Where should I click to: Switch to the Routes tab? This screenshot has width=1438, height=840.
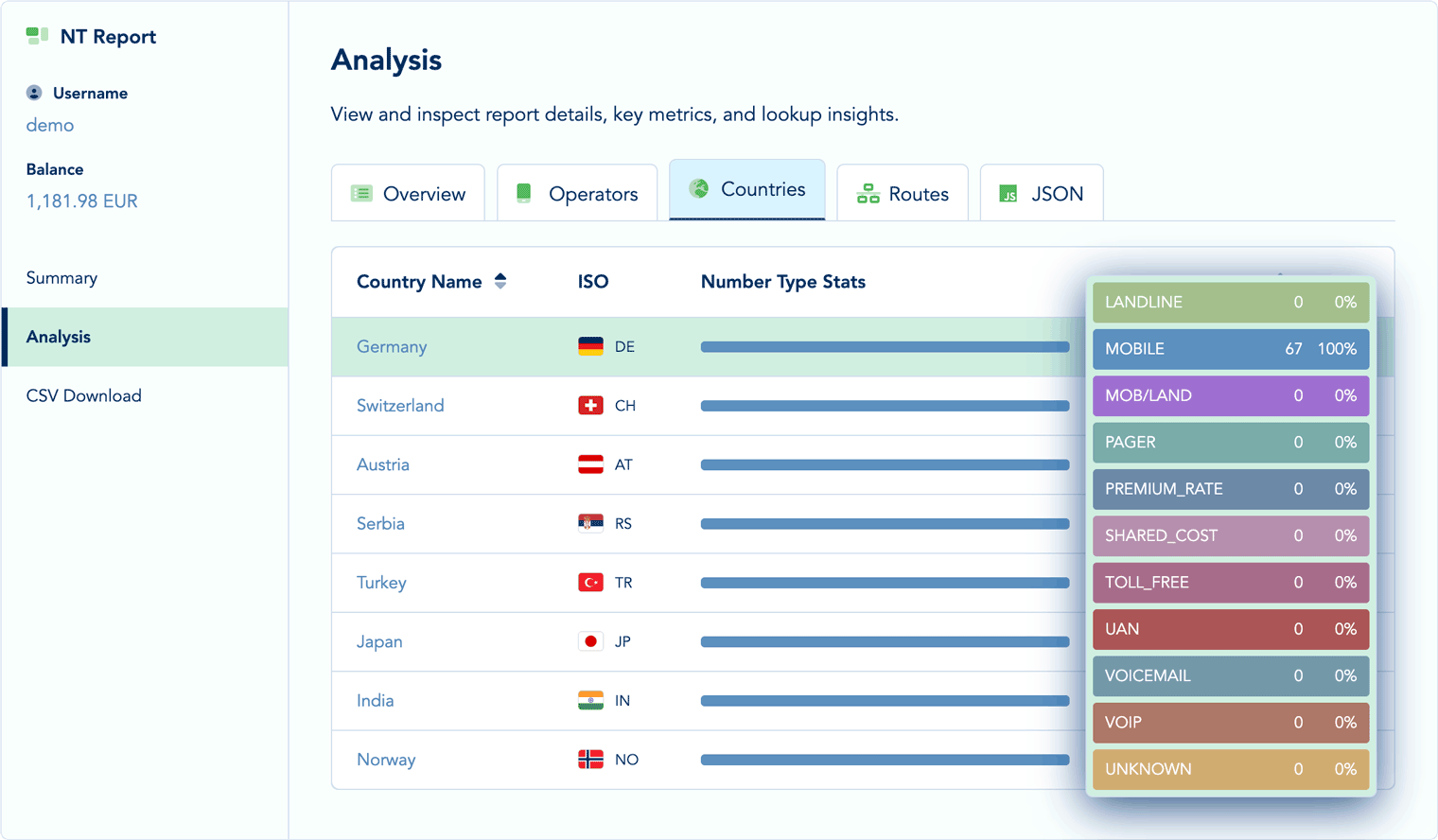(x=903, y=194)
